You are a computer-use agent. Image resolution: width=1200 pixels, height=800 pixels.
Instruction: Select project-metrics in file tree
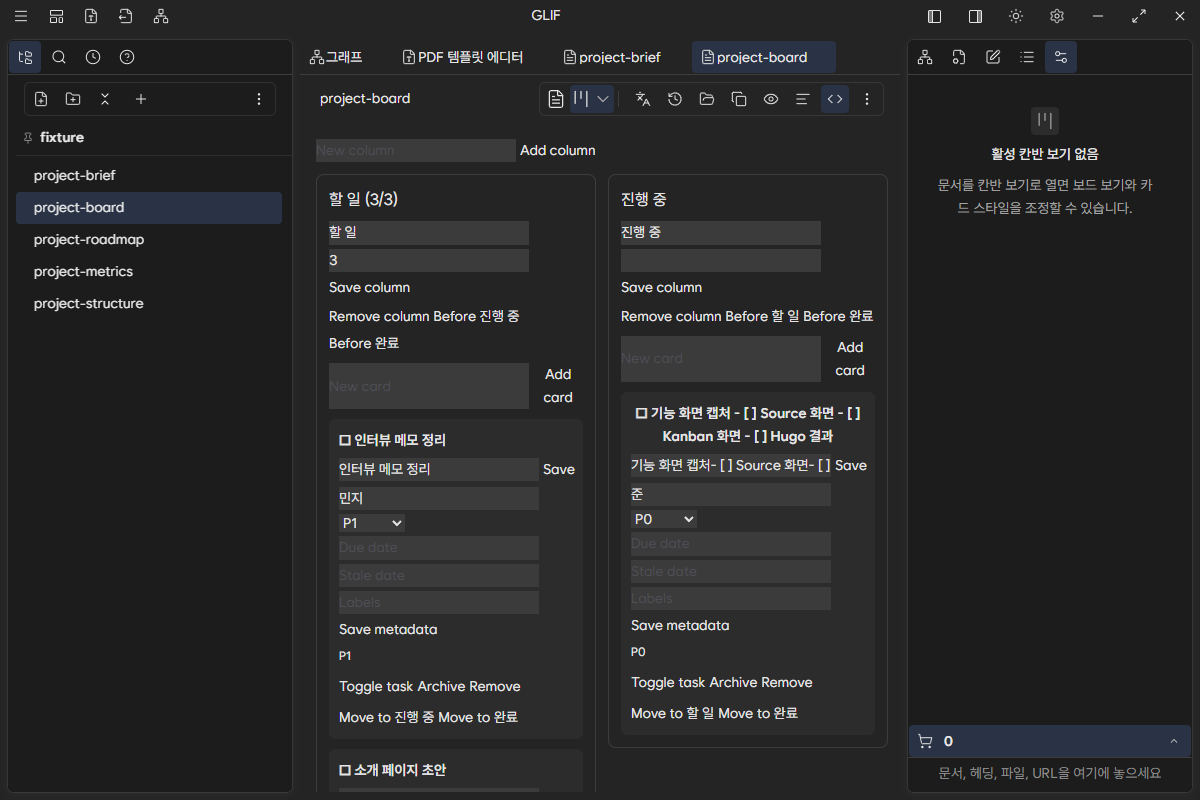(149, 271)
